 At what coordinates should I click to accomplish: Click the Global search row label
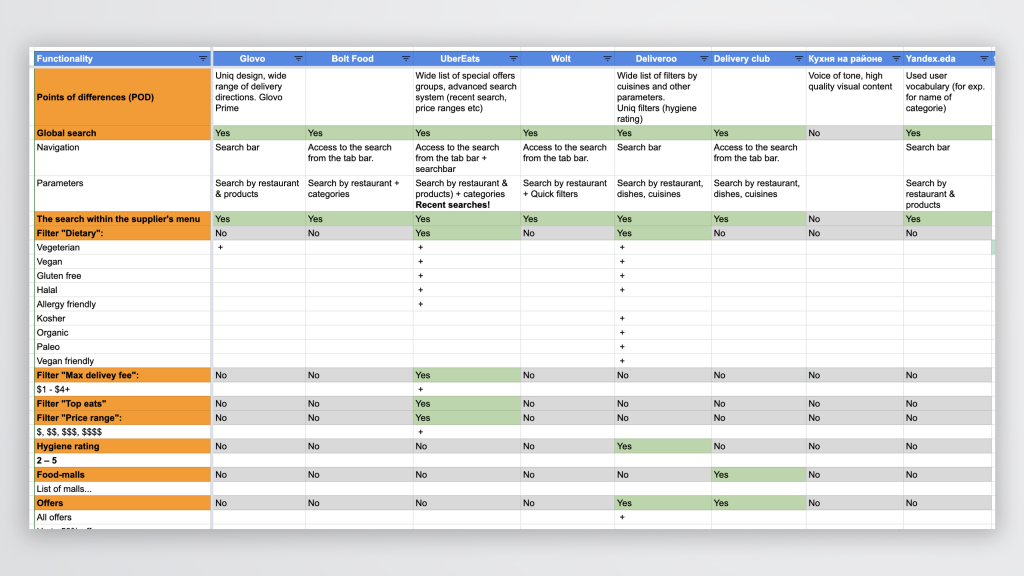tap(122, 133)
